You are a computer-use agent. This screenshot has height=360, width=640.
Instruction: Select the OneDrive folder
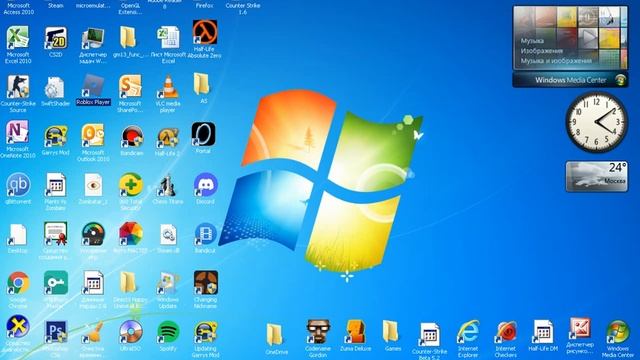point(274,334)
